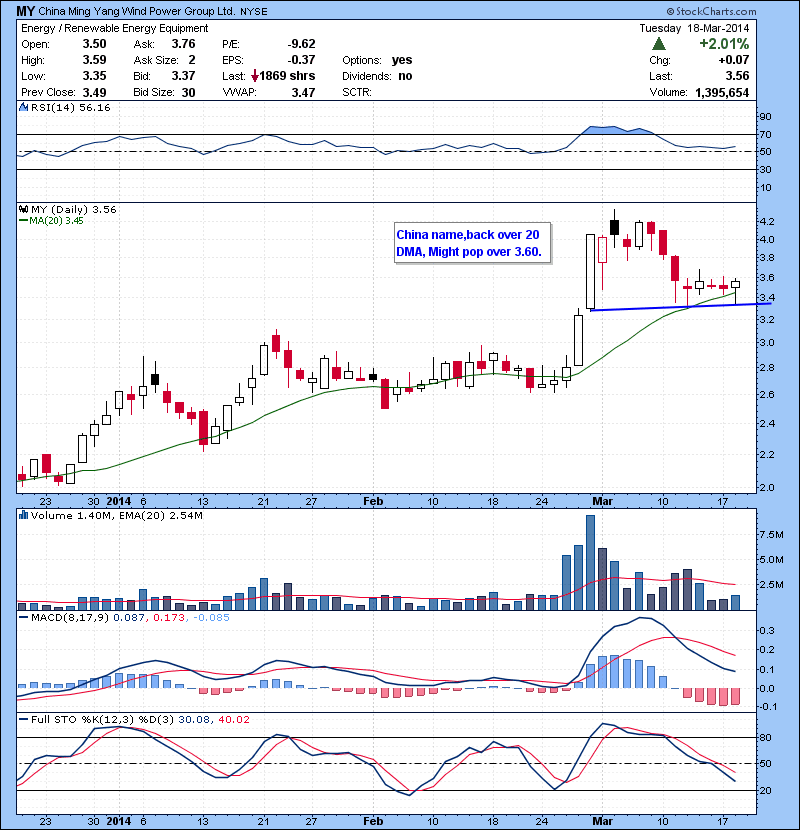
Task: Click the NYSE exchange label
Action: tap(254, 11)
